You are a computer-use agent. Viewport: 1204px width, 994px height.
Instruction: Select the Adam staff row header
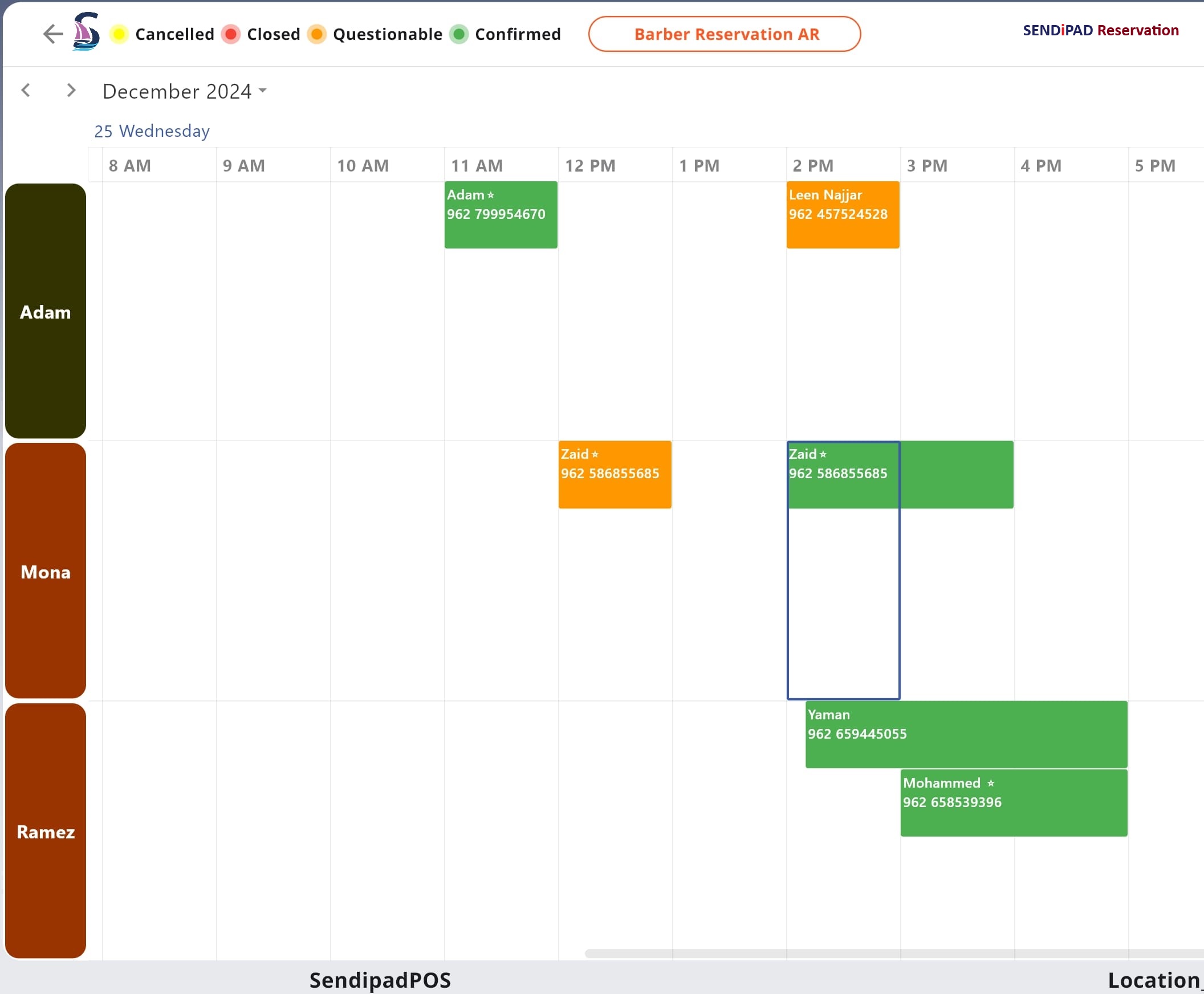tap(46, 311)
